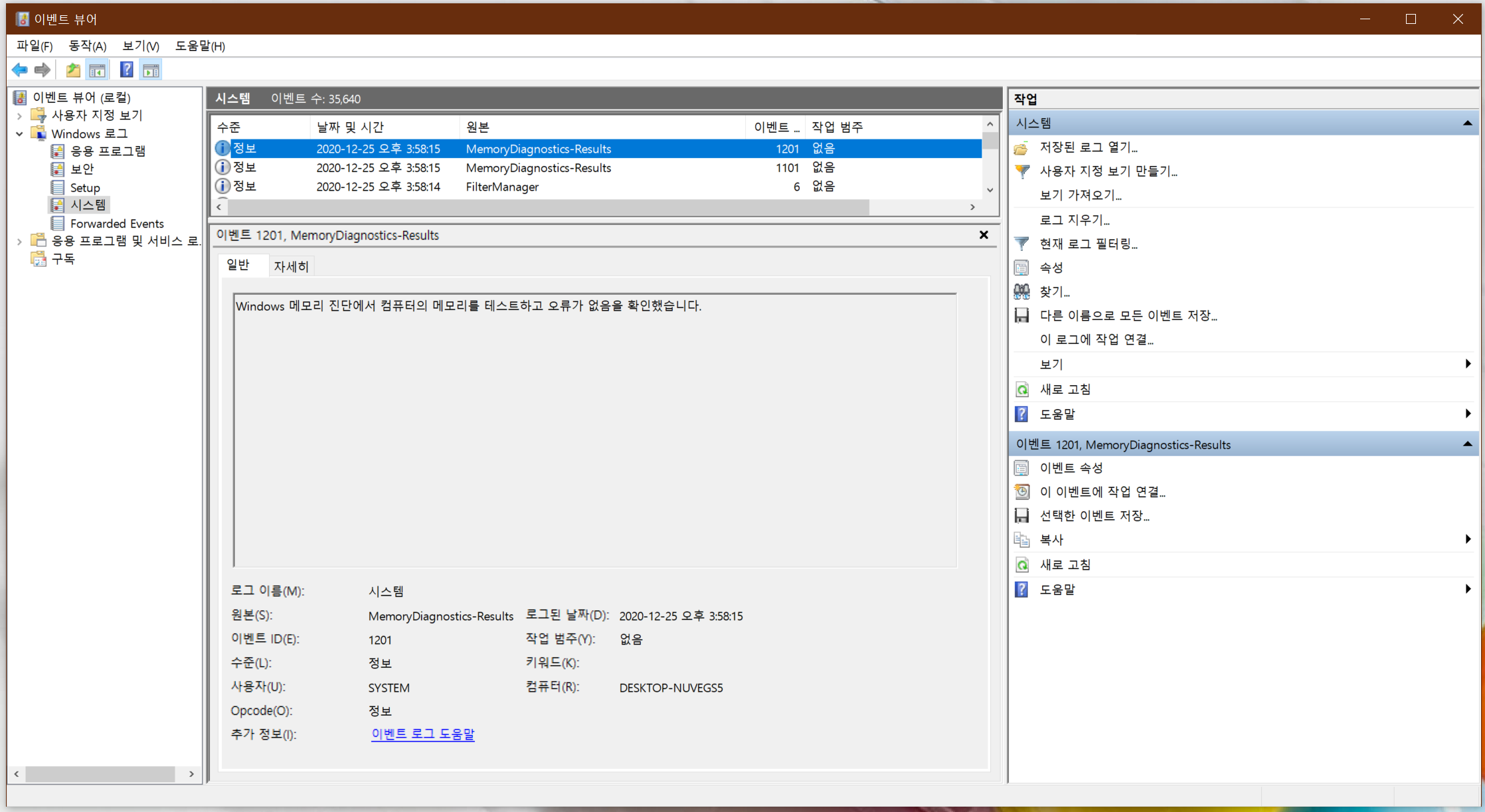Close the event preview pane with X

tap(984, 235)
